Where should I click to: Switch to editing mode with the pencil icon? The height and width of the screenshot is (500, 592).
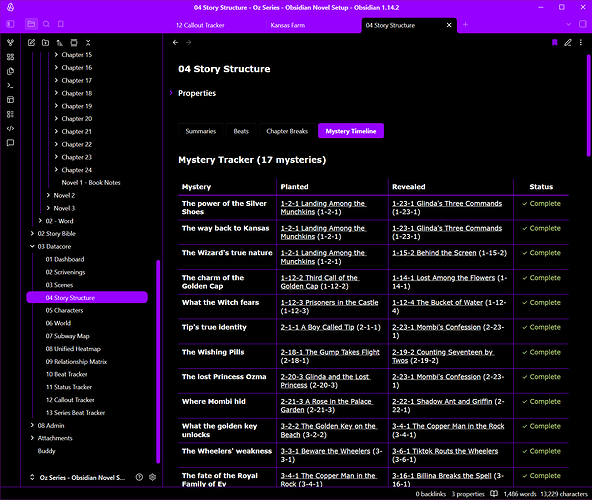click(x=568, y=42)
